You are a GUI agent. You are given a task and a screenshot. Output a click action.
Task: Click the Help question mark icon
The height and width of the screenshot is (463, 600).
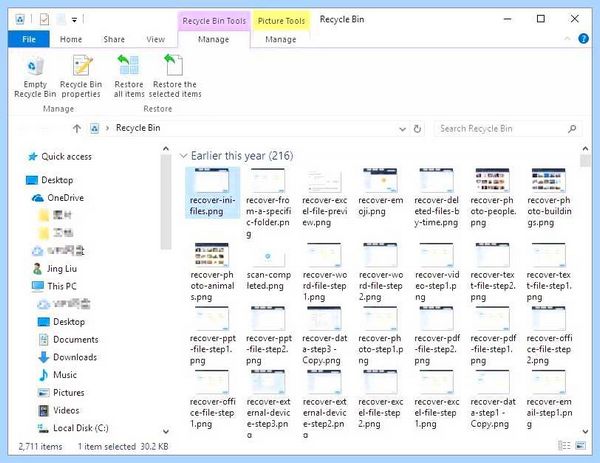coord(583,38)
